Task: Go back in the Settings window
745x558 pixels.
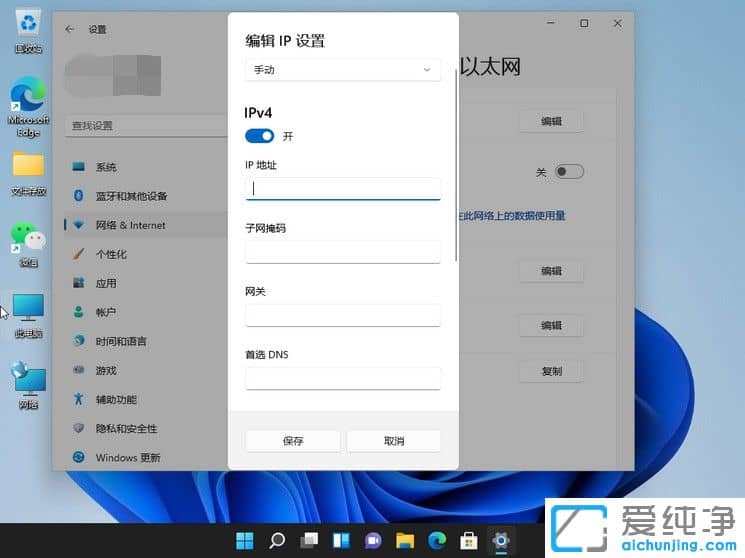Action: click(70, 29)
